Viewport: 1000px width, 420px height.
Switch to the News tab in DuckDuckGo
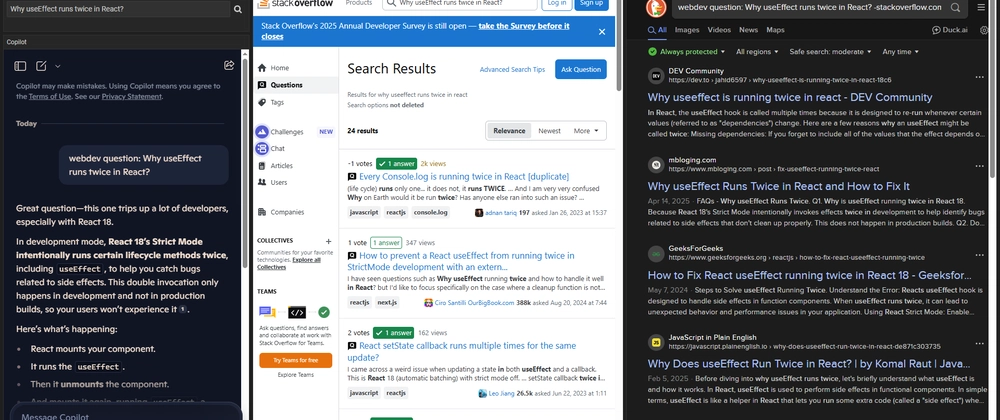748,30
